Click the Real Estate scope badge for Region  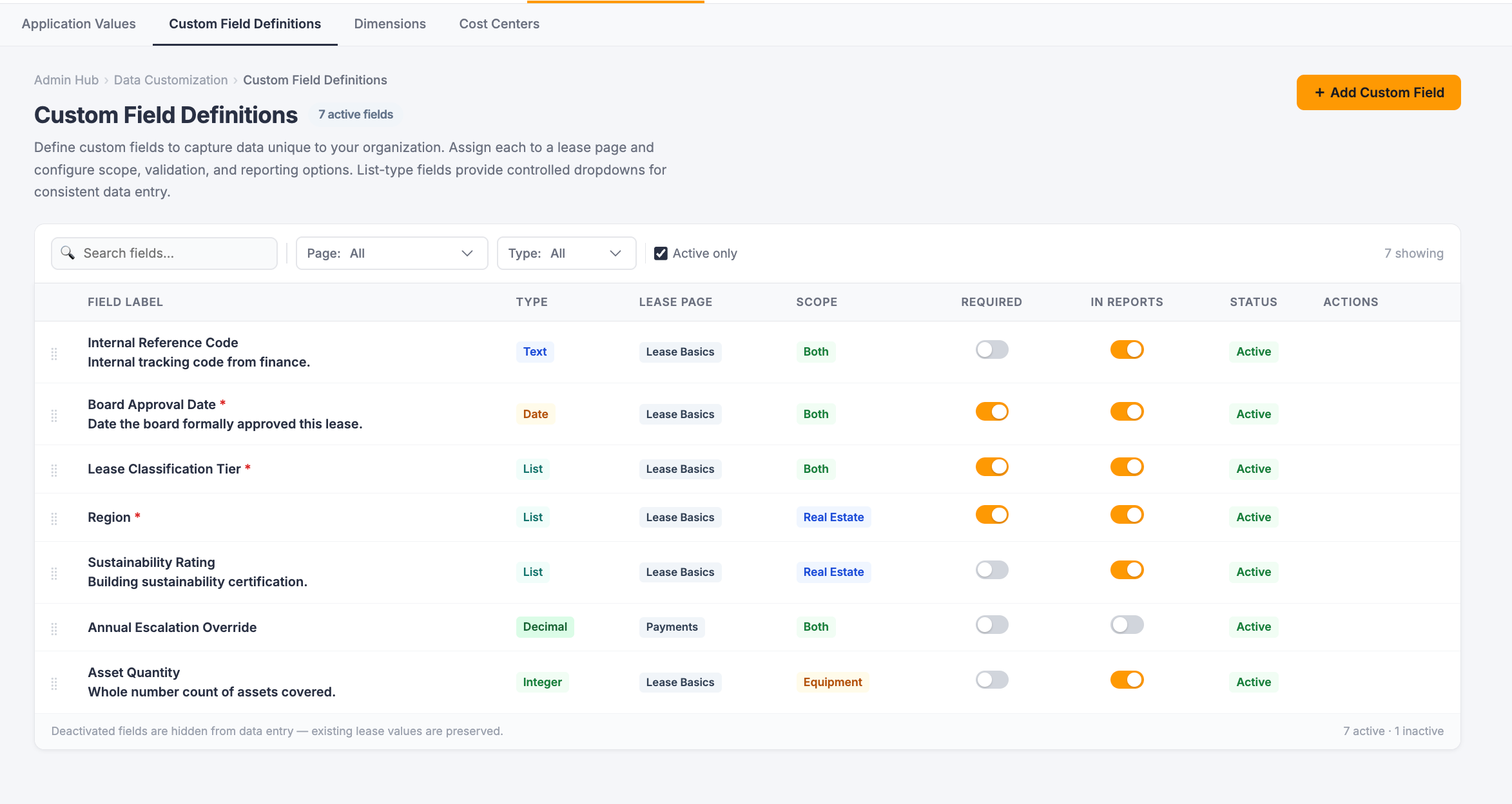point(833,517)
